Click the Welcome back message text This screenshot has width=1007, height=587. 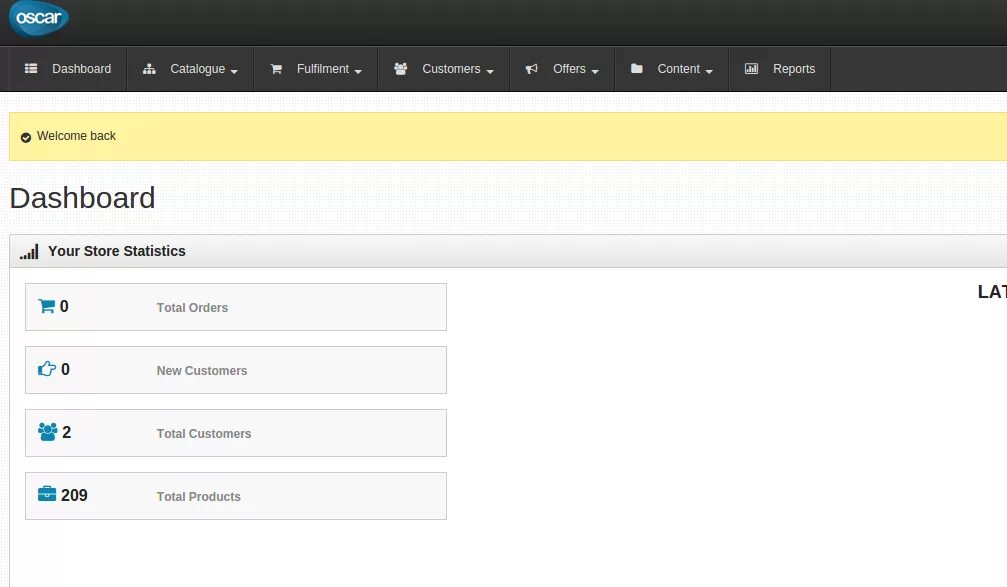click(76, 136)
